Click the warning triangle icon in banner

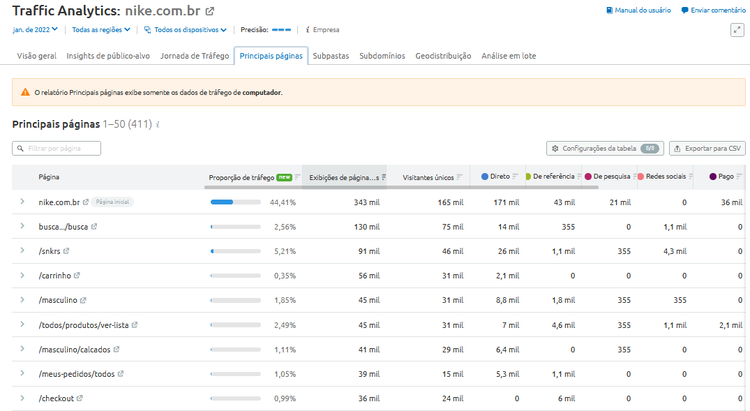pos(25,92)
